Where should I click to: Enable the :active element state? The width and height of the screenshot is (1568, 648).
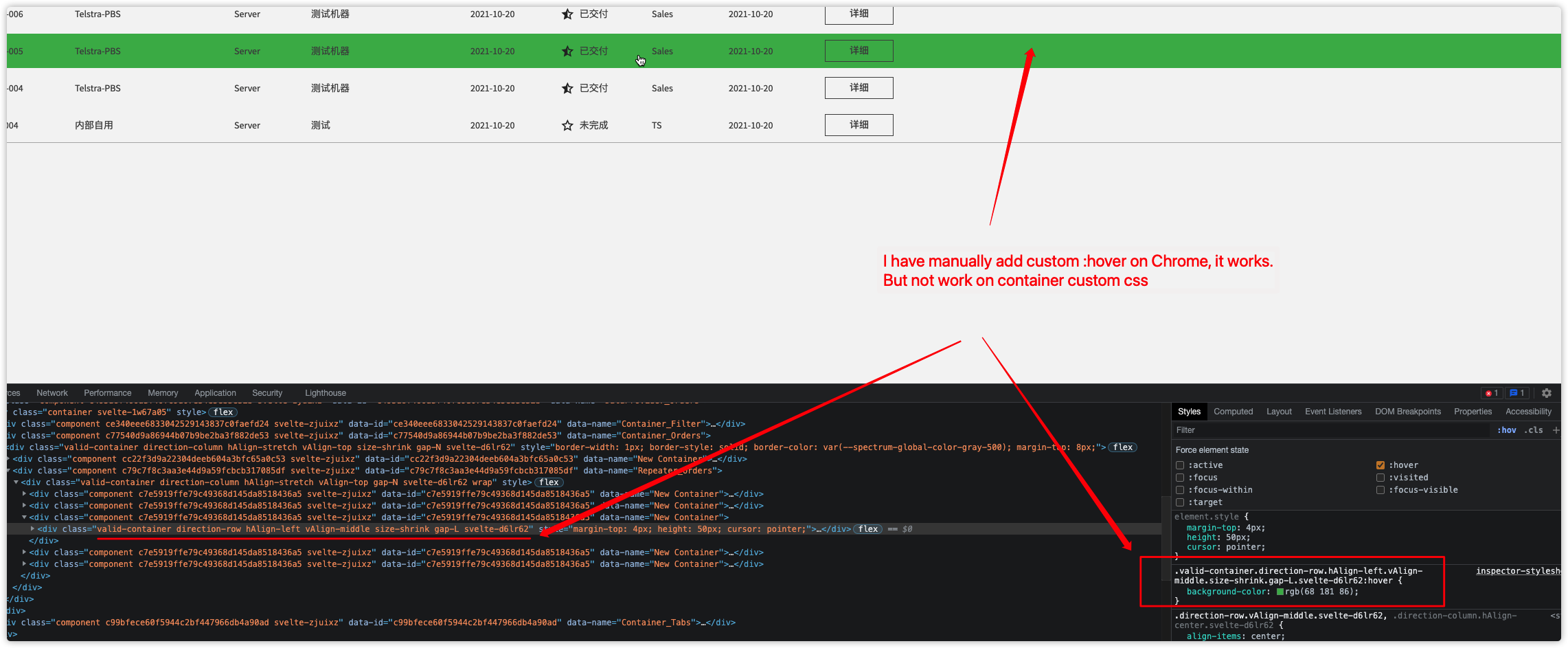point(1180,465)
